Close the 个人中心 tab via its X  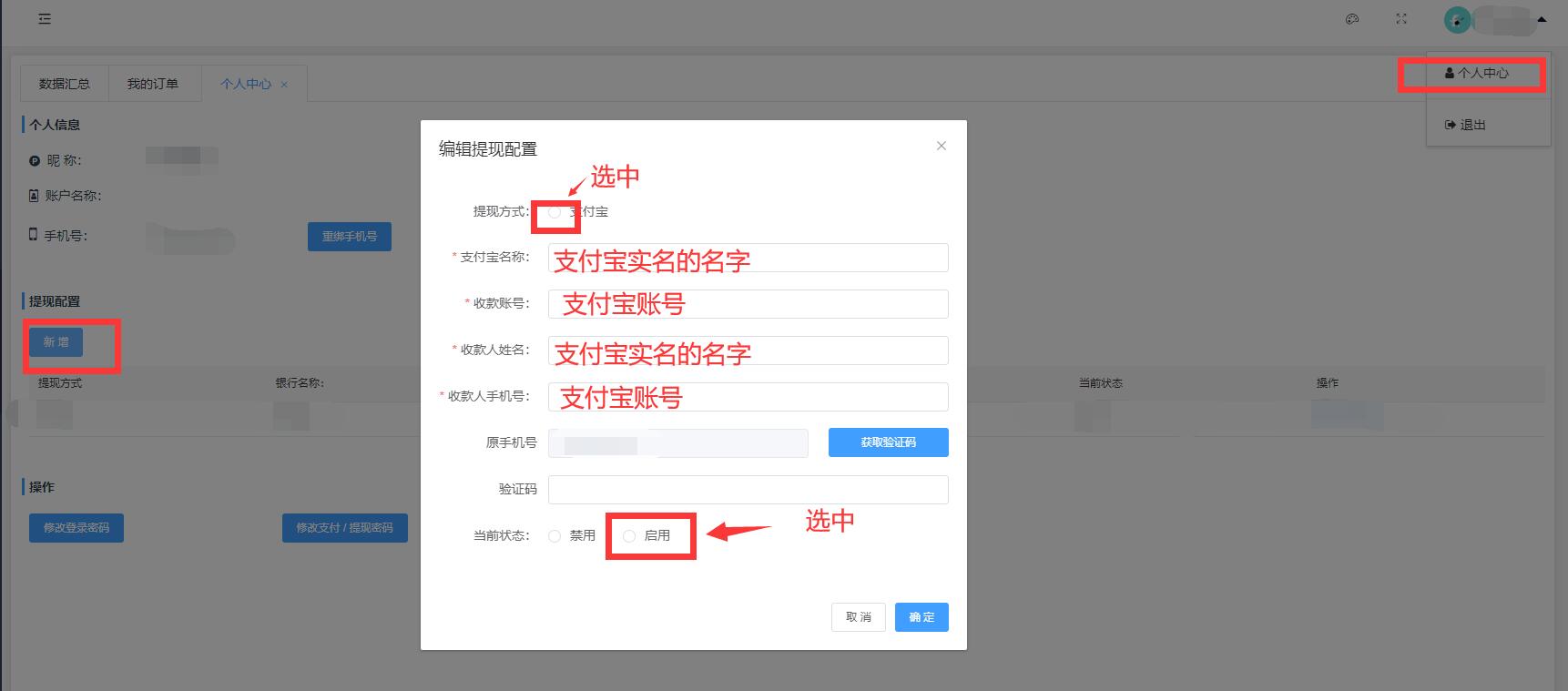284,85
